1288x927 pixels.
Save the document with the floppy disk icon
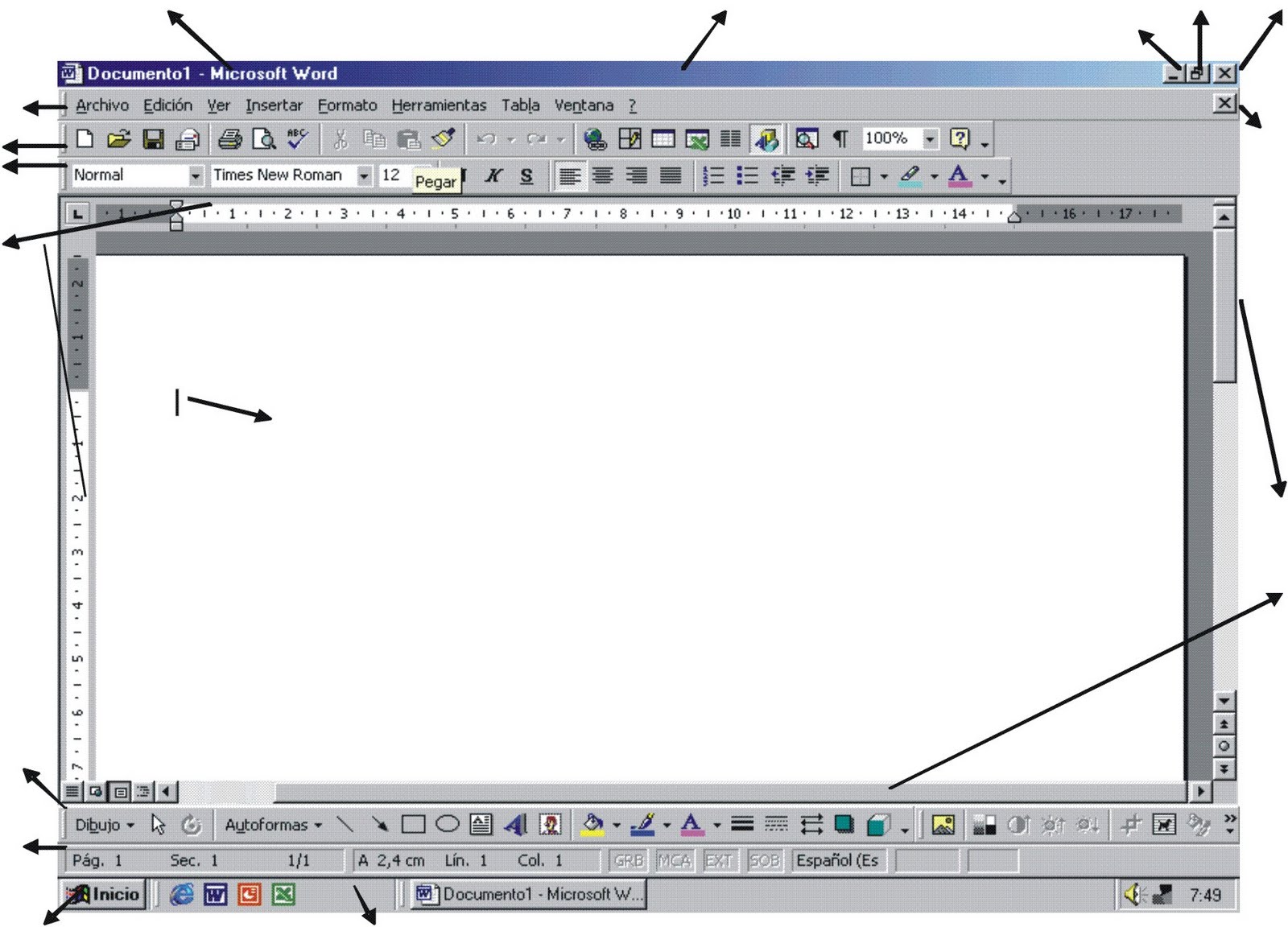click(153, 139)
